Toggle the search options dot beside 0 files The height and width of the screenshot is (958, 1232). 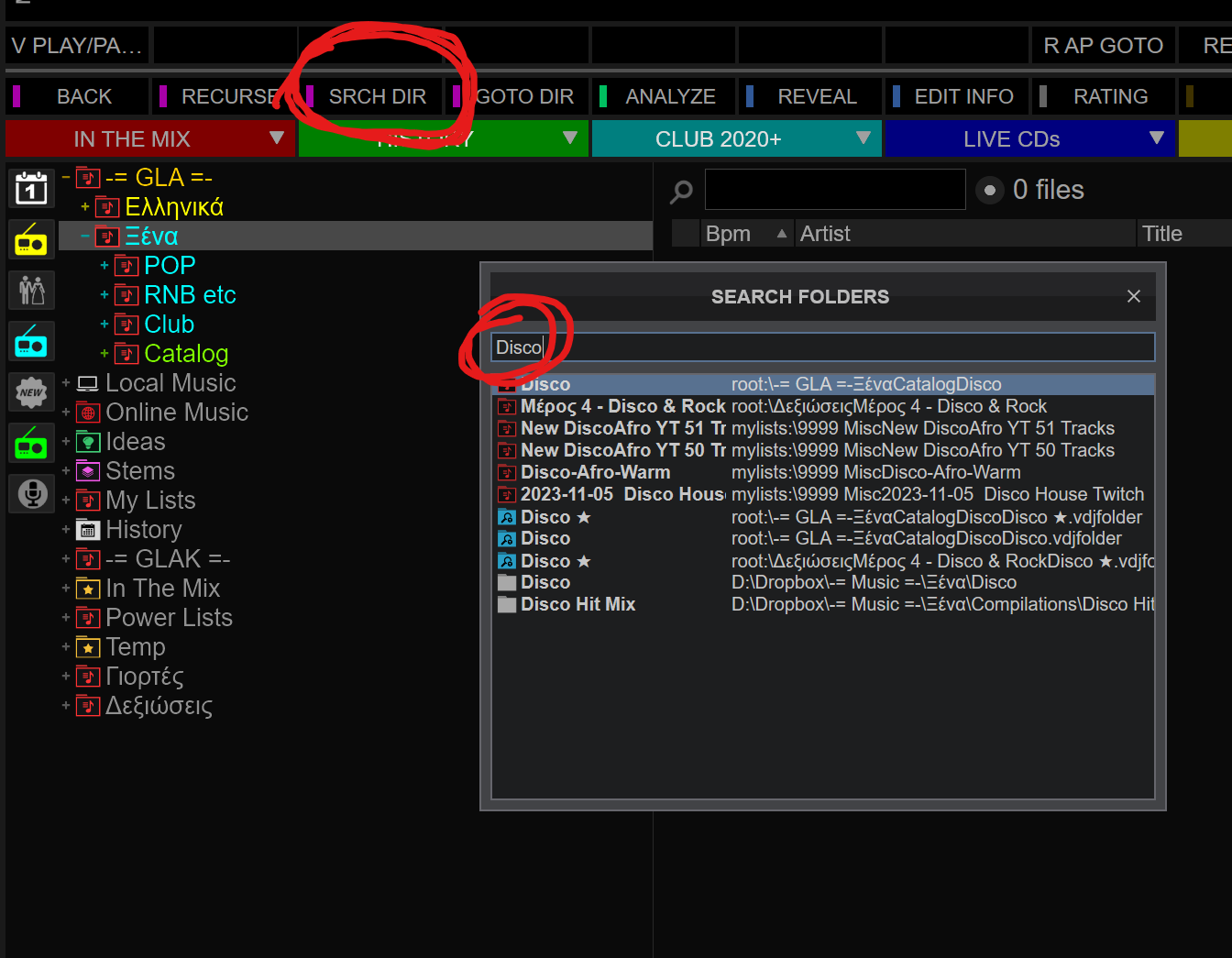[989, 191]
